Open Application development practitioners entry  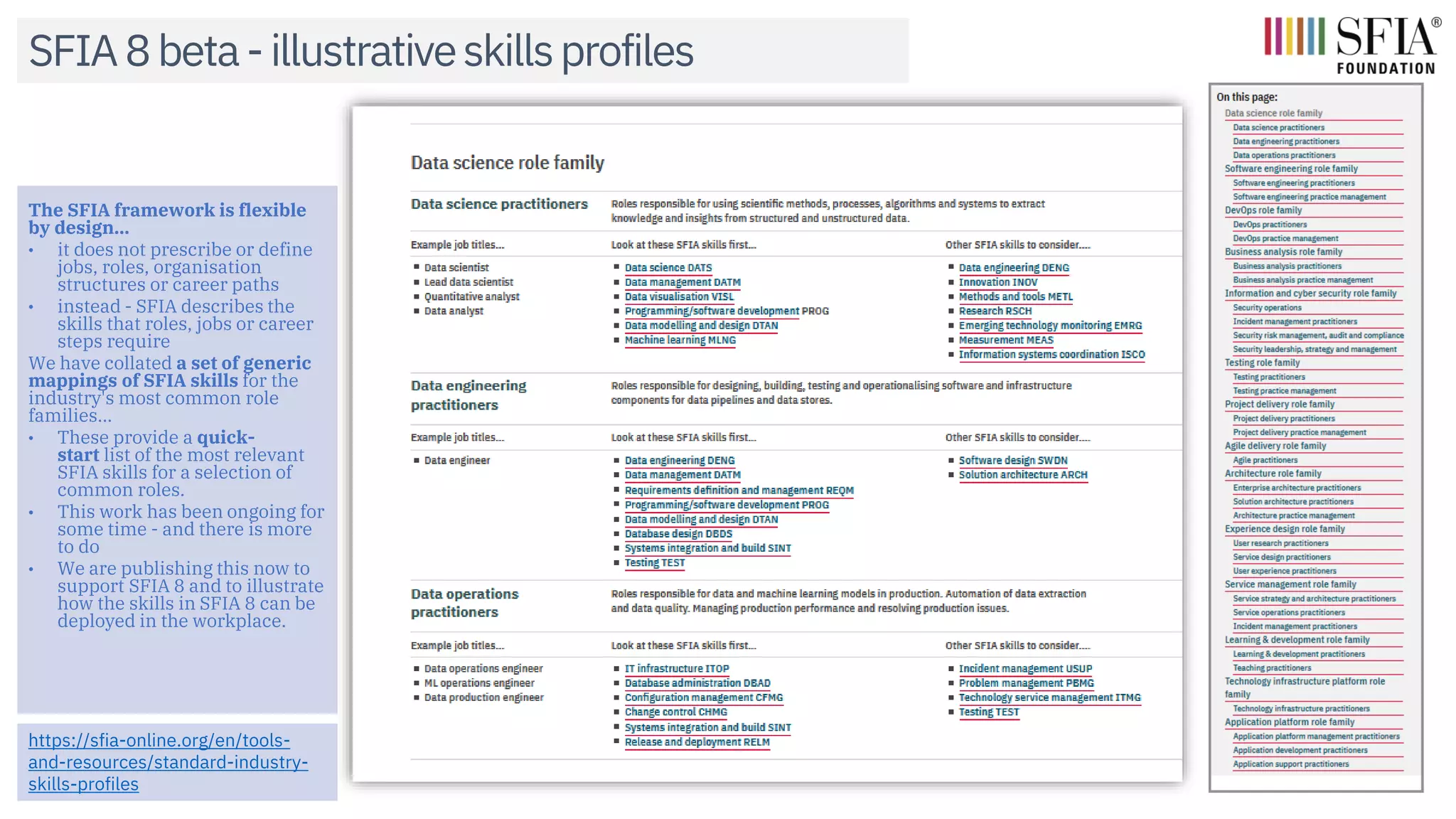coord(1300,751)
